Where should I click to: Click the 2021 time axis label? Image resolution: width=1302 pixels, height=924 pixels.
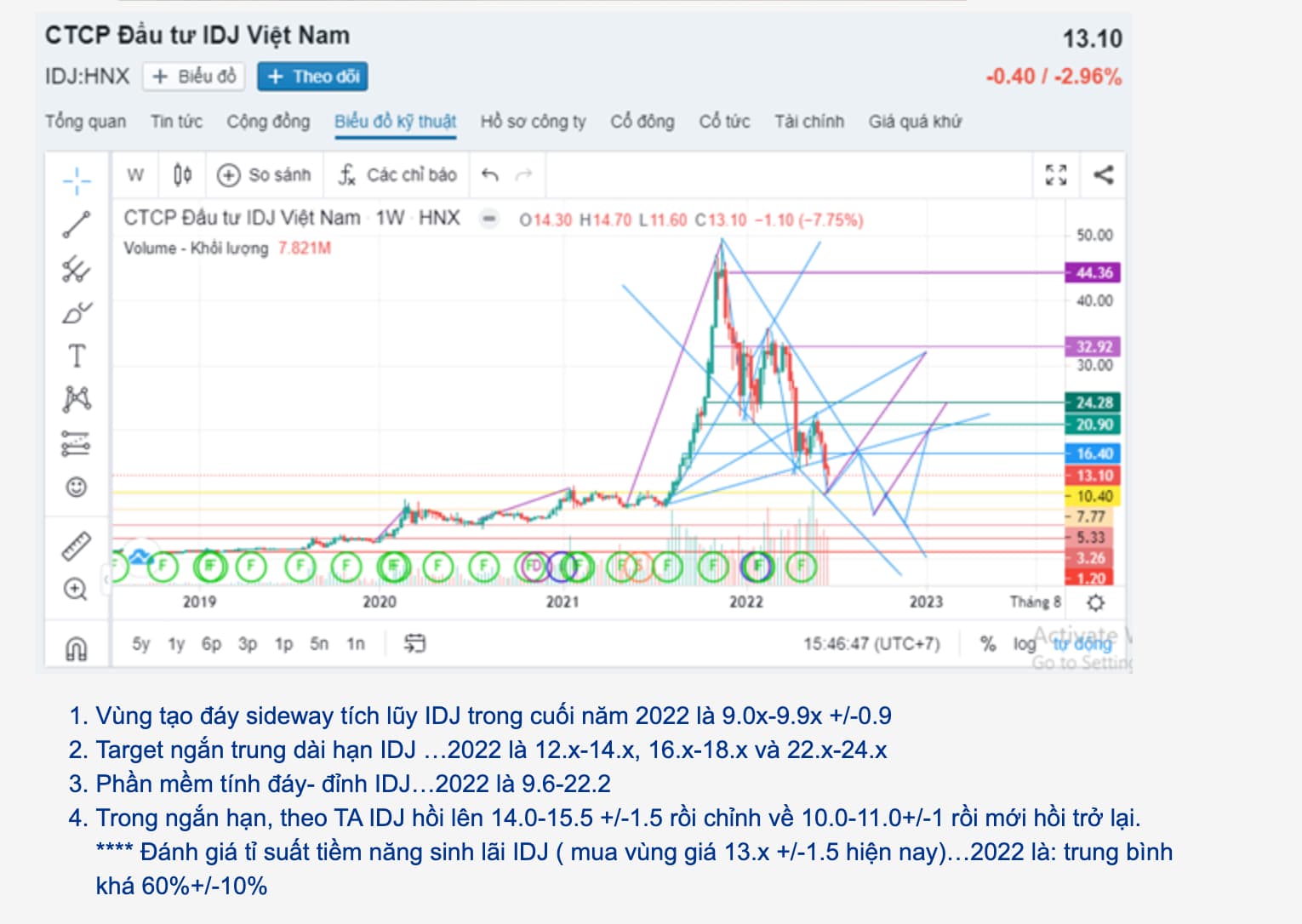(x=562, y=602)
